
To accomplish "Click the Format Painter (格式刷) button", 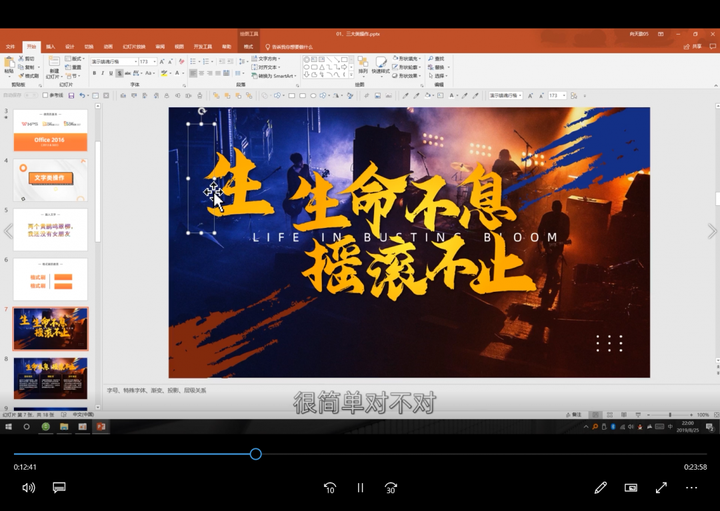I will (28, 76).
